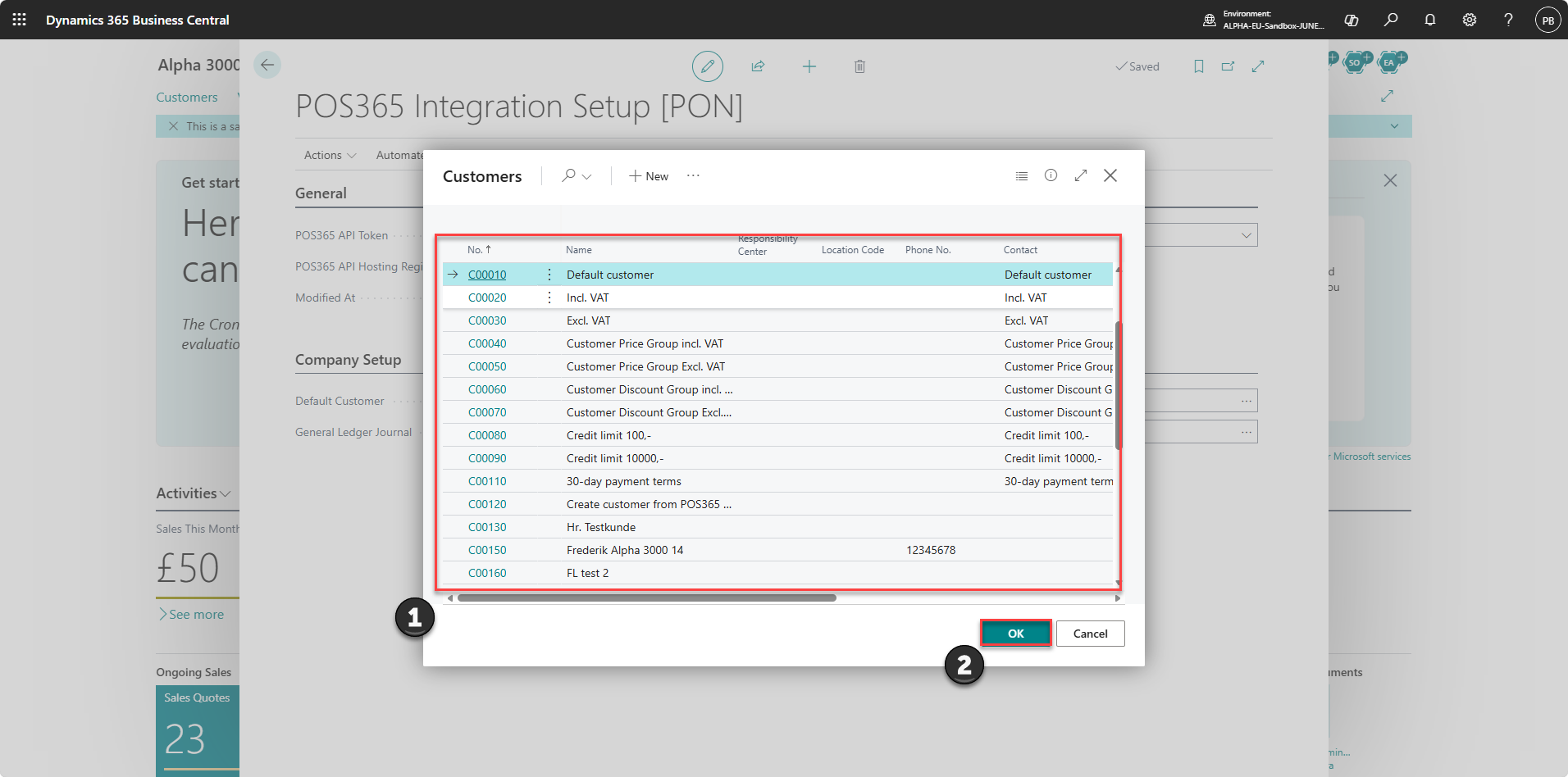Expand the notification banner chevron
Image resolution: width=1568 pixels, height=777 pixels.
1395,126
